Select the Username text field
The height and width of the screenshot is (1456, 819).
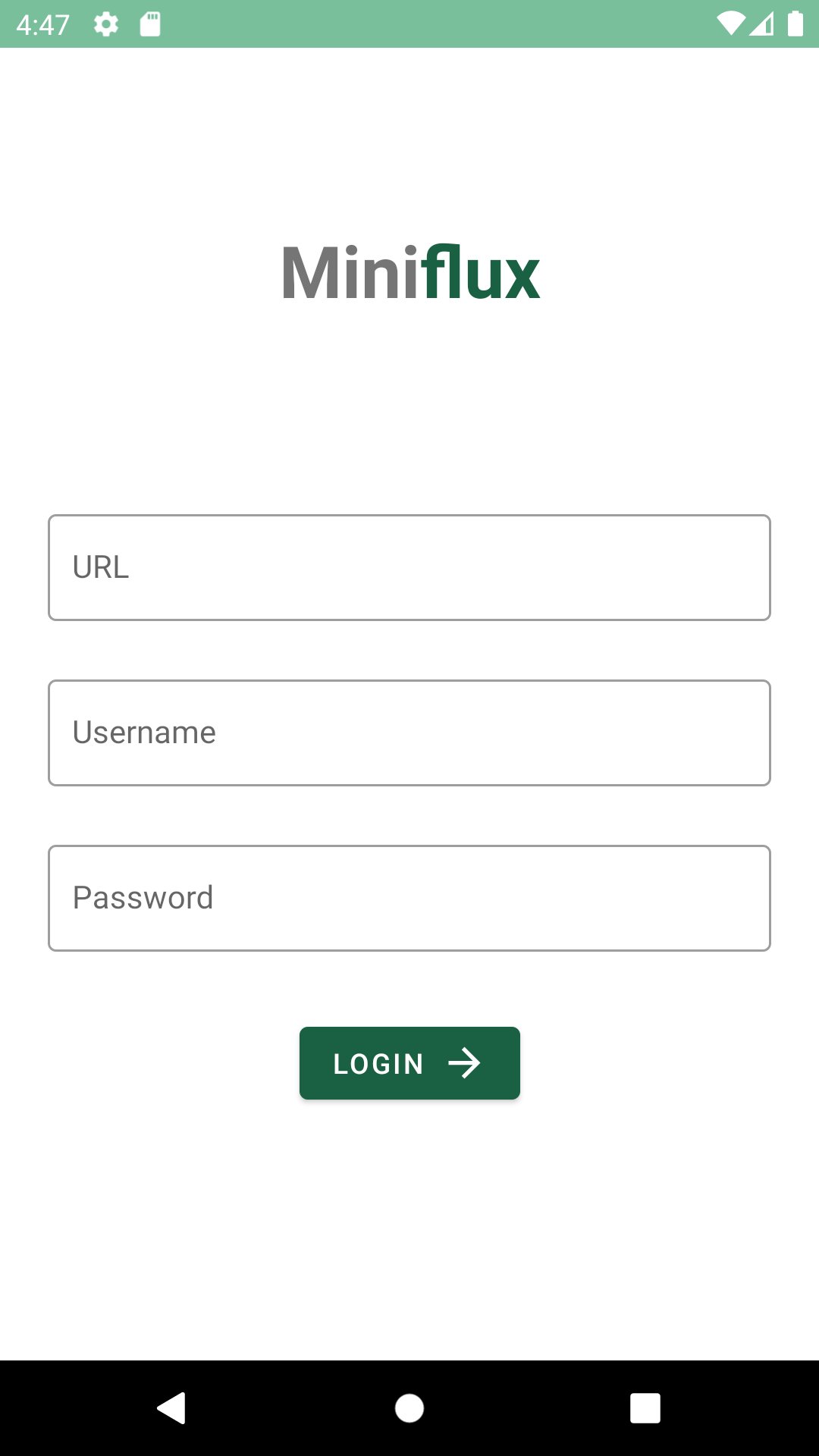409,733
